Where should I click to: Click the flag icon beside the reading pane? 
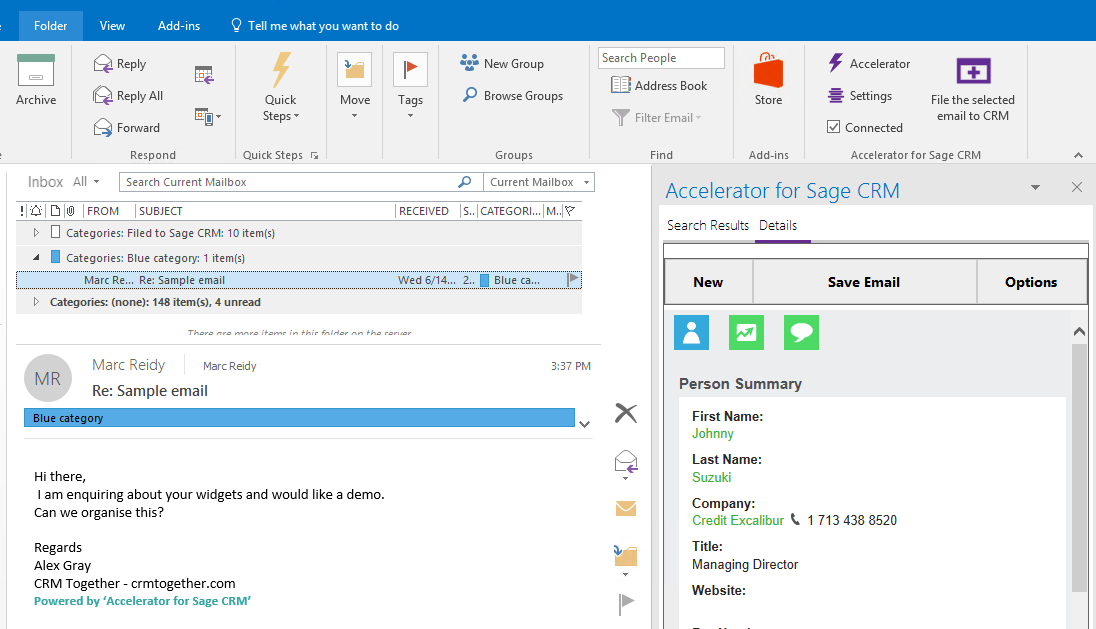626,603
